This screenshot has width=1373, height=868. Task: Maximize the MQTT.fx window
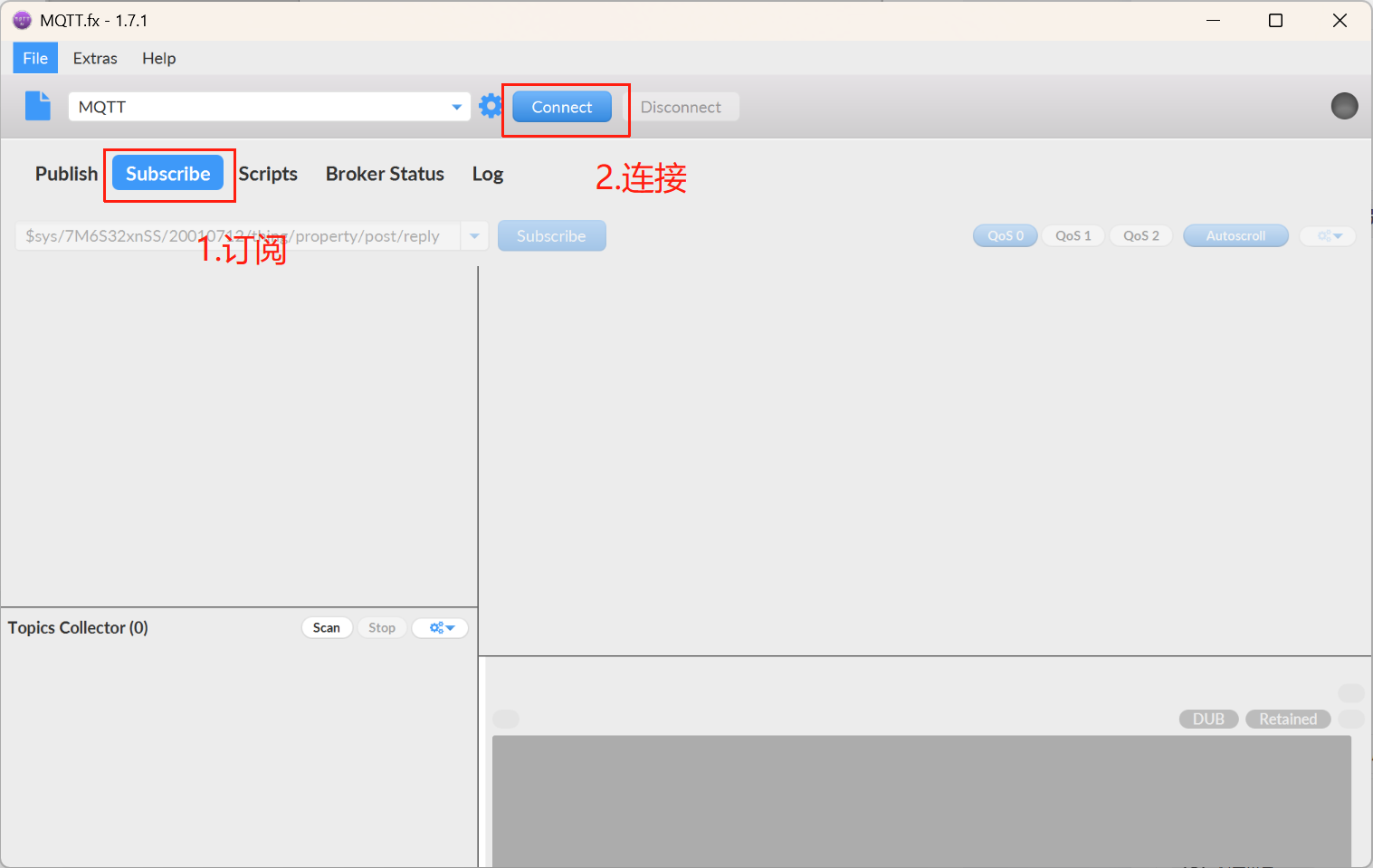tap(1275, 20)
